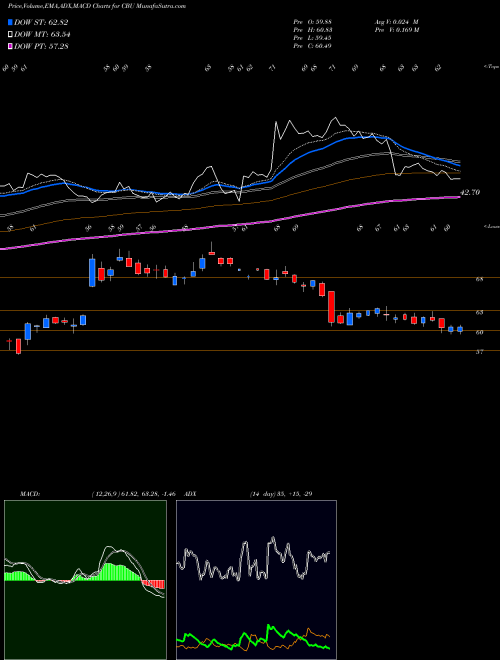Screen dimensions: 500x660
Task: Click inside the dark blue ADX chart
Action: tap(256, 580)
